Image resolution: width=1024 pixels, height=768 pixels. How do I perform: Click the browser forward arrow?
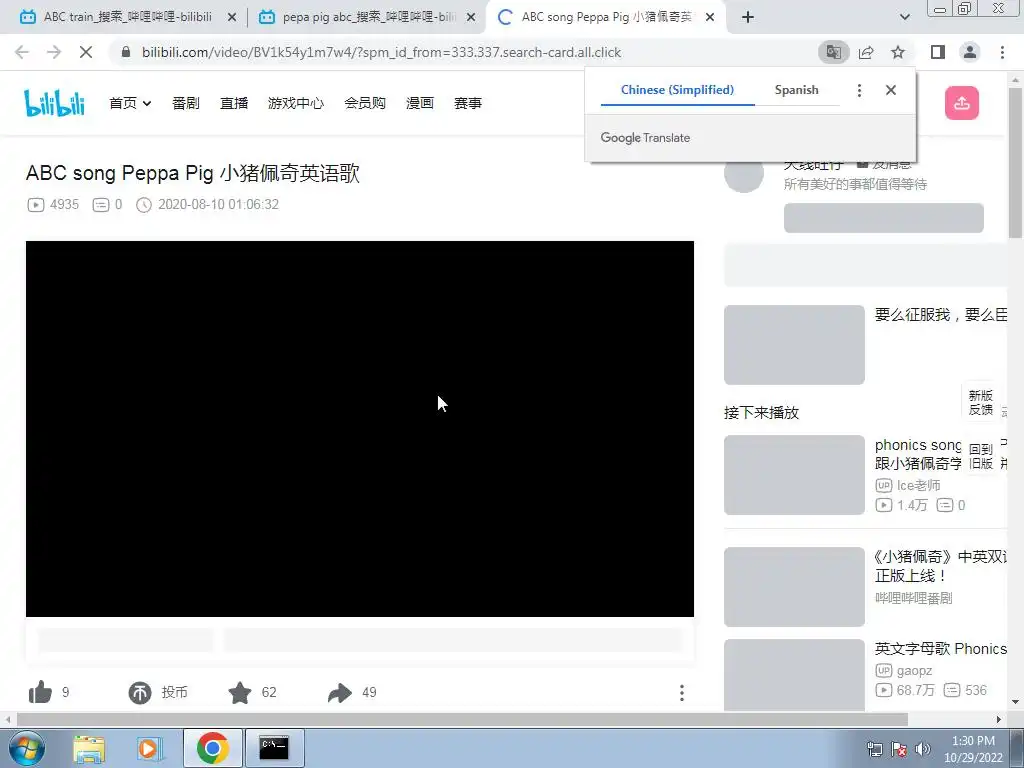54,52
